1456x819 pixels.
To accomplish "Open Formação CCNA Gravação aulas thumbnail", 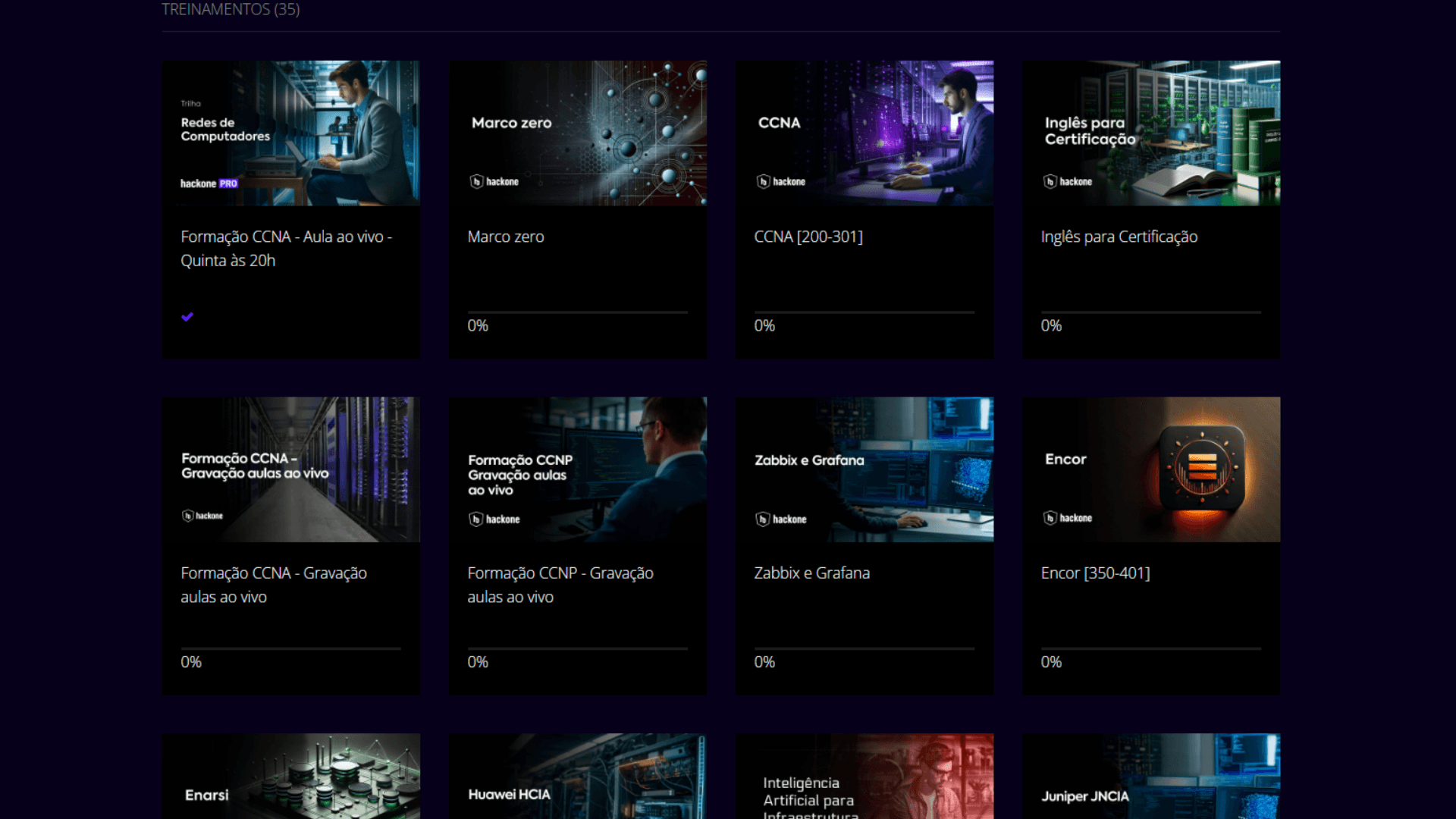I will (x=290, y=469).
